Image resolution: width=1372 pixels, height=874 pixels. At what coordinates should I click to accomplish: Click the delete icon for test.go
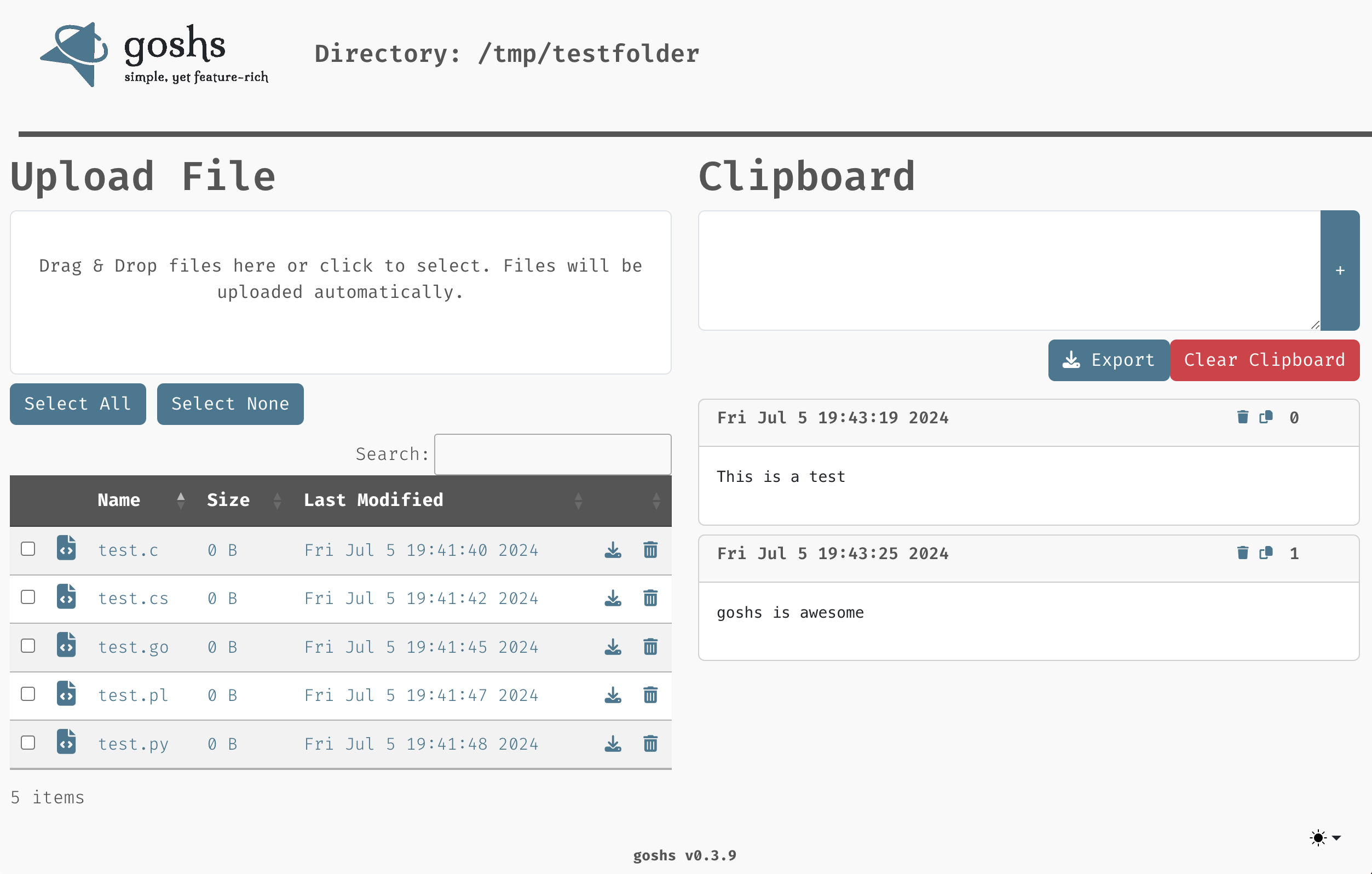[x=650, y=646]
